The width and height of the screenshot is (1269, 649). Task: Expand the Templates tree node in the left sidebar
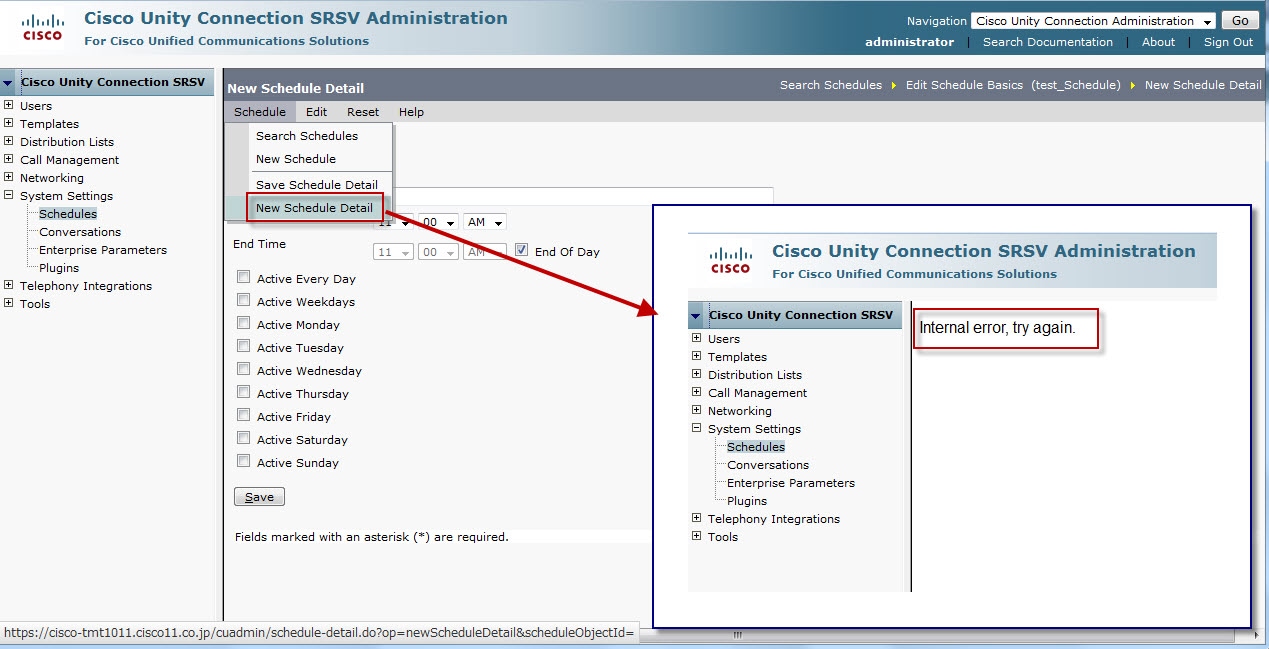pos(9,123)
